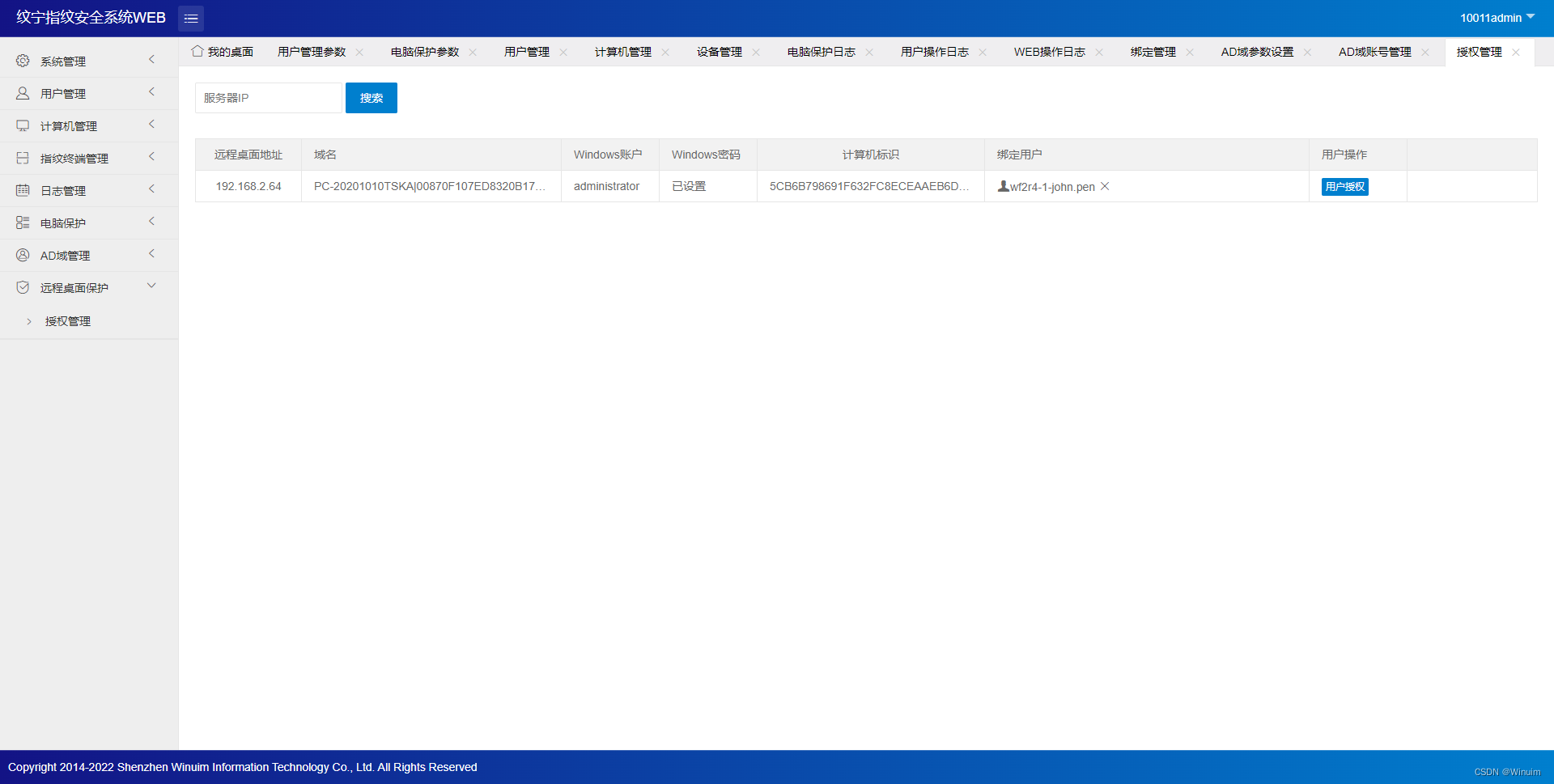Click the 5CB6B798691F632F computer ID cell
1554x784 pixels.
click(x=871, y=186)
